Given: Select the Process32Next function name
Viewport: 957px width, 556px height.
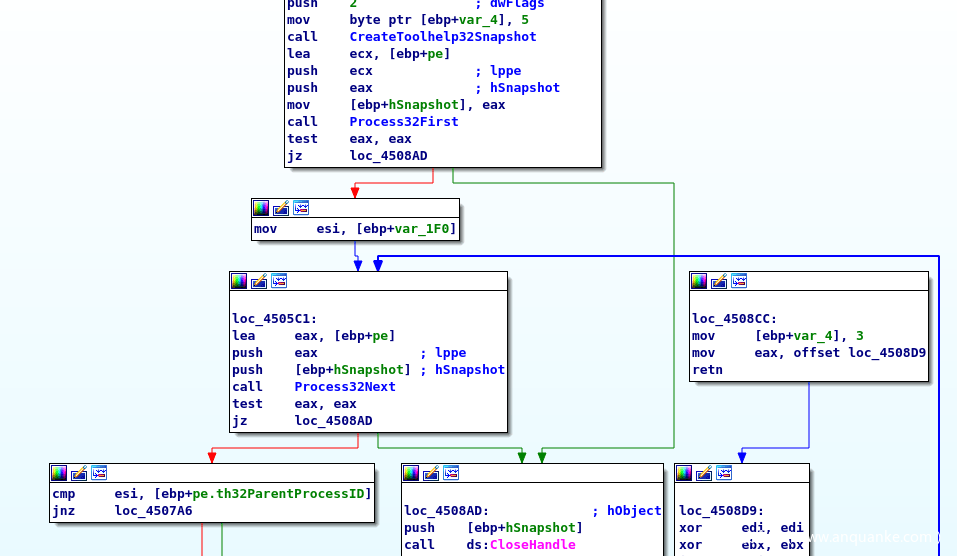Looking at the screenshot, I should coord(344,387).
